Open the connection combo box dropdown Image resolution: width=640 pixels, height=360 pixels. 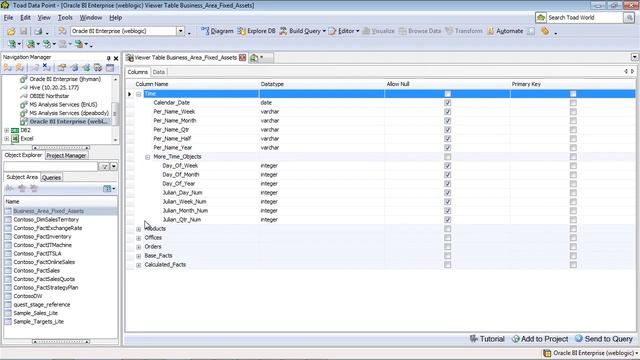click(180, 31)
